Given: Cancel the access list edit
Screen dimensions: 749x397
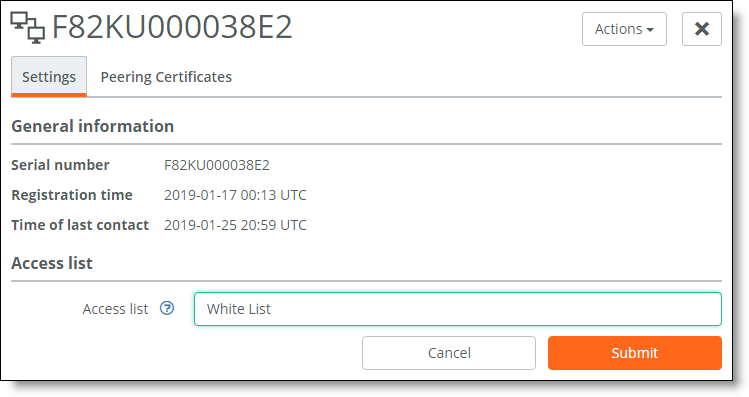Looking at the screenshot, I should pyautogui.click(x=449, y=353).
